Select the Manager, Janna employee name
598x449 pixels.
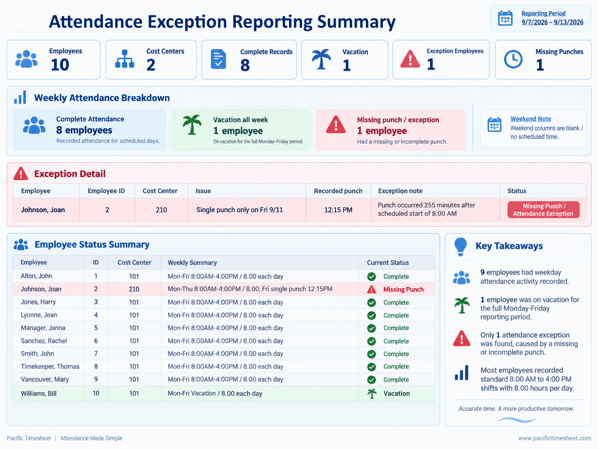43,328
